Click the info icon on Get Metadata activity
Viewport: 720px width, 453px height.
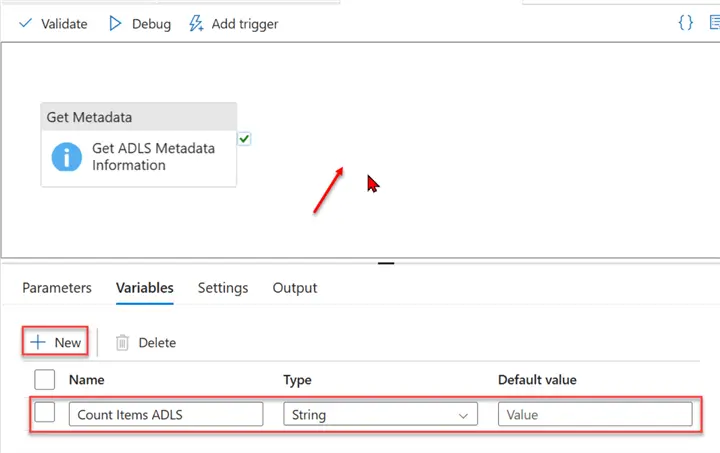pos(66,157)
